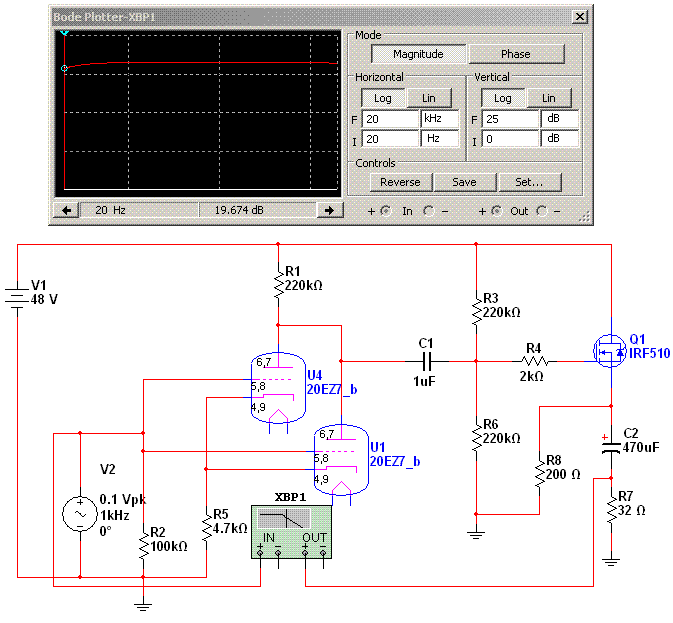Select the Q1 IRF510 MOSFET
The image size is (673, 623).
tap(610, 352)
